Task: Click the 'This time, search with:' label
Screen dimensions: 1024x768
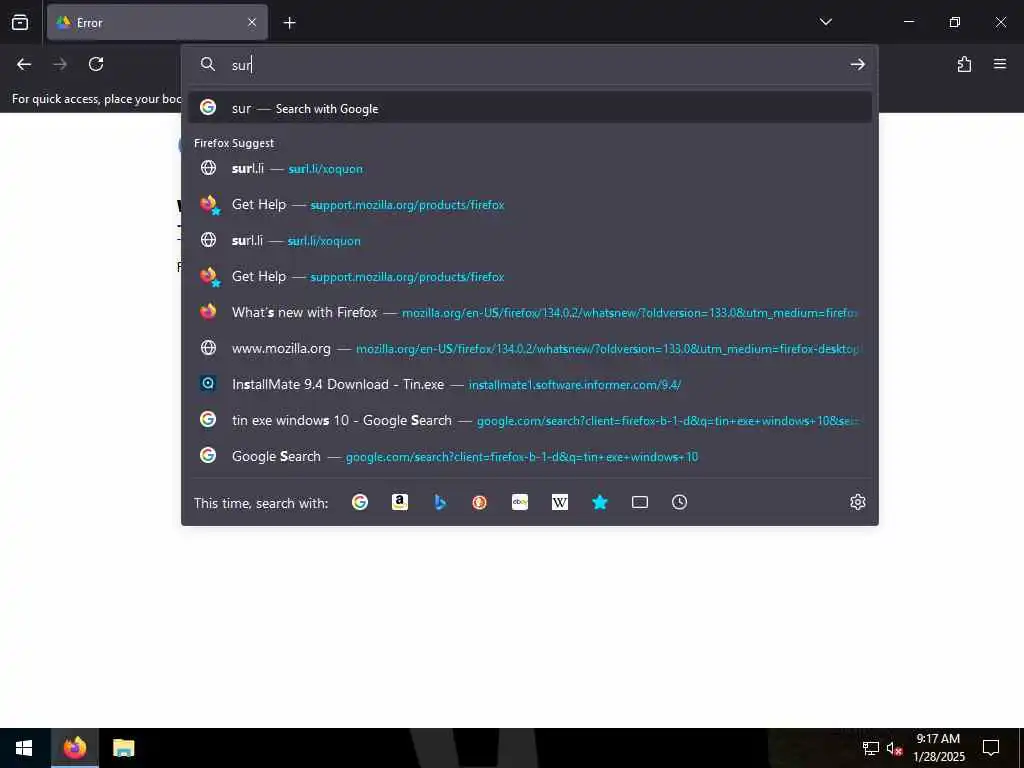Action: click(261, 503)
